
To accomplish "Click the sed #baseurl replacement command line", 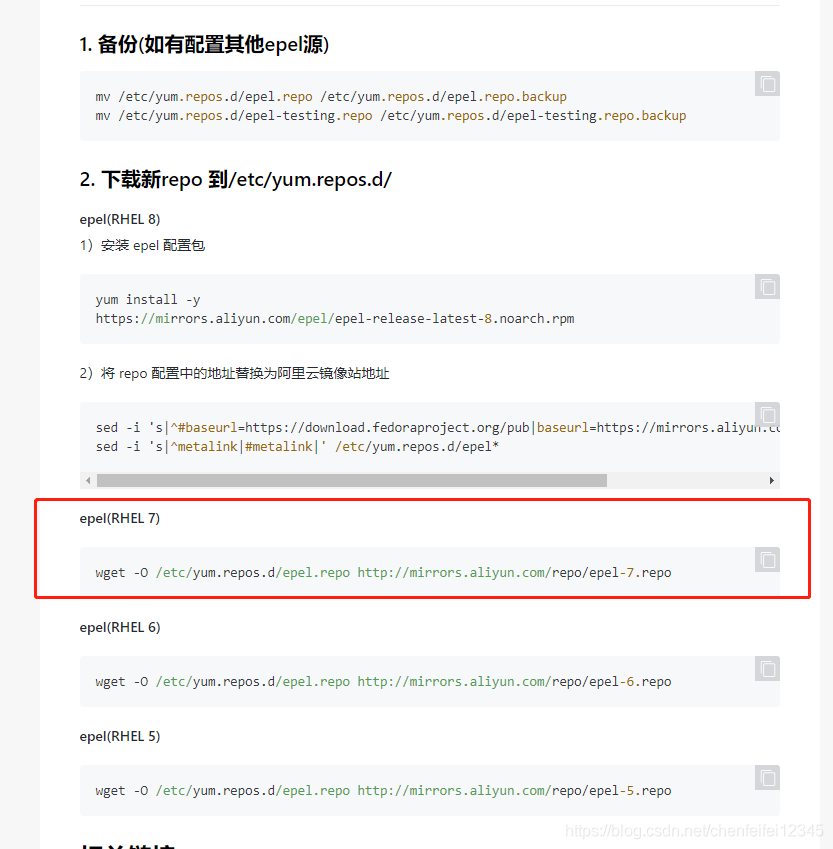I will tap(438, 428).
